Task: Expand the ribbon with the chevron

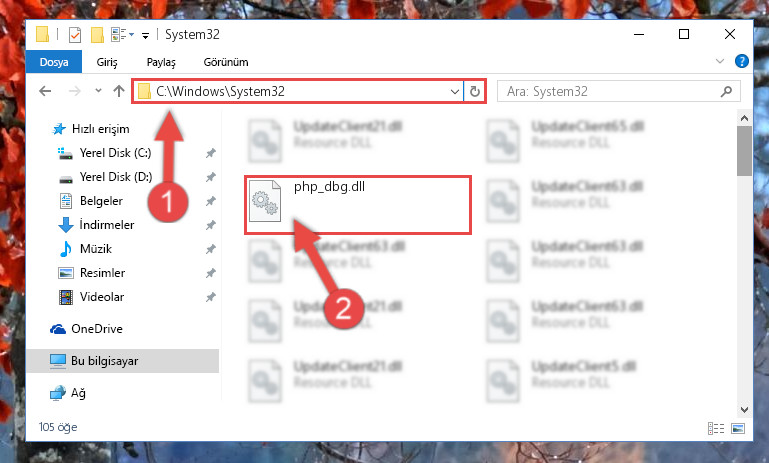Action: tap(719, 61)
